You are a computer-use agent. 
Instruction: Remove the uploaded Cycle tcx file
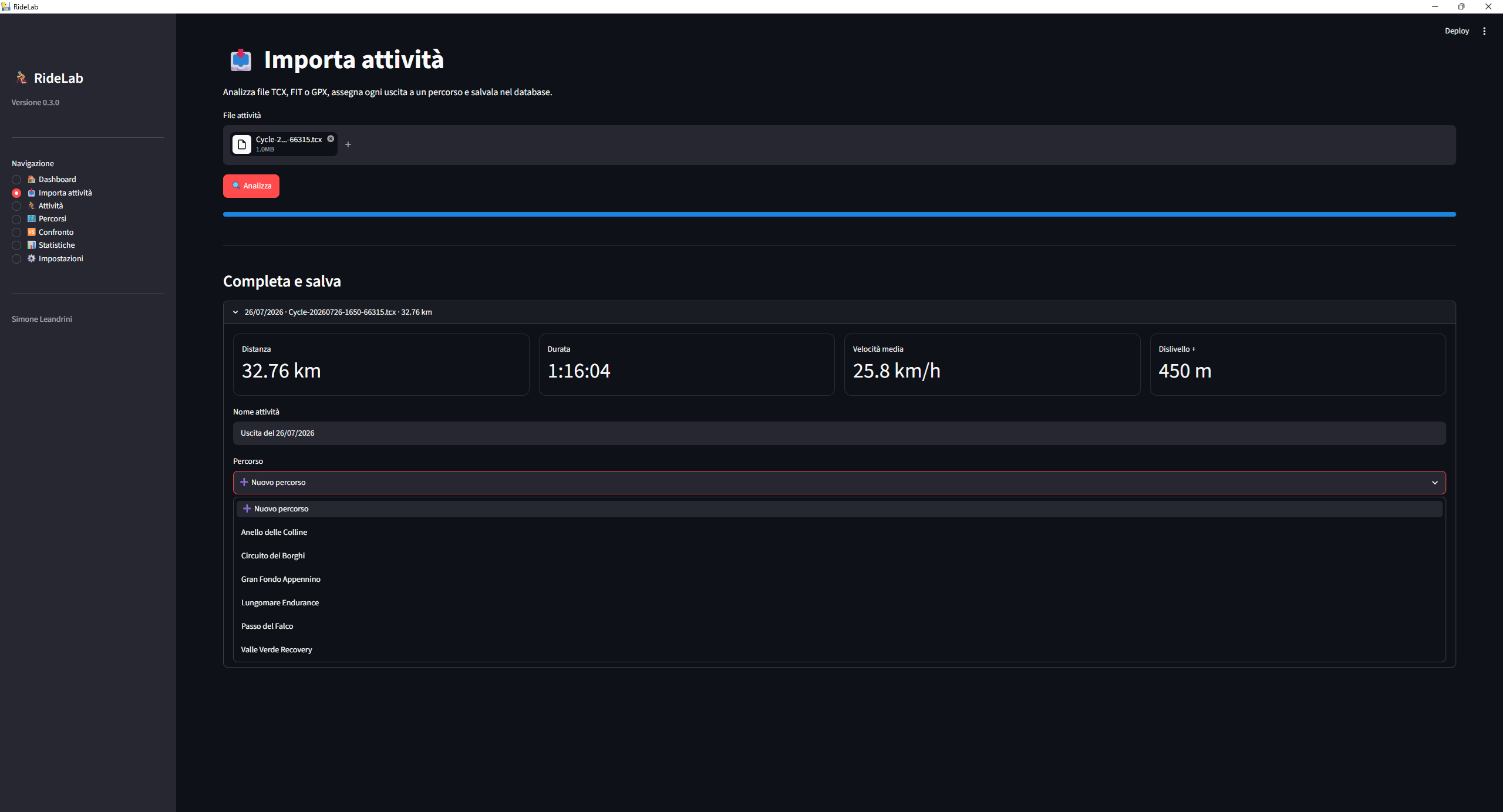(x=331, y=139)
